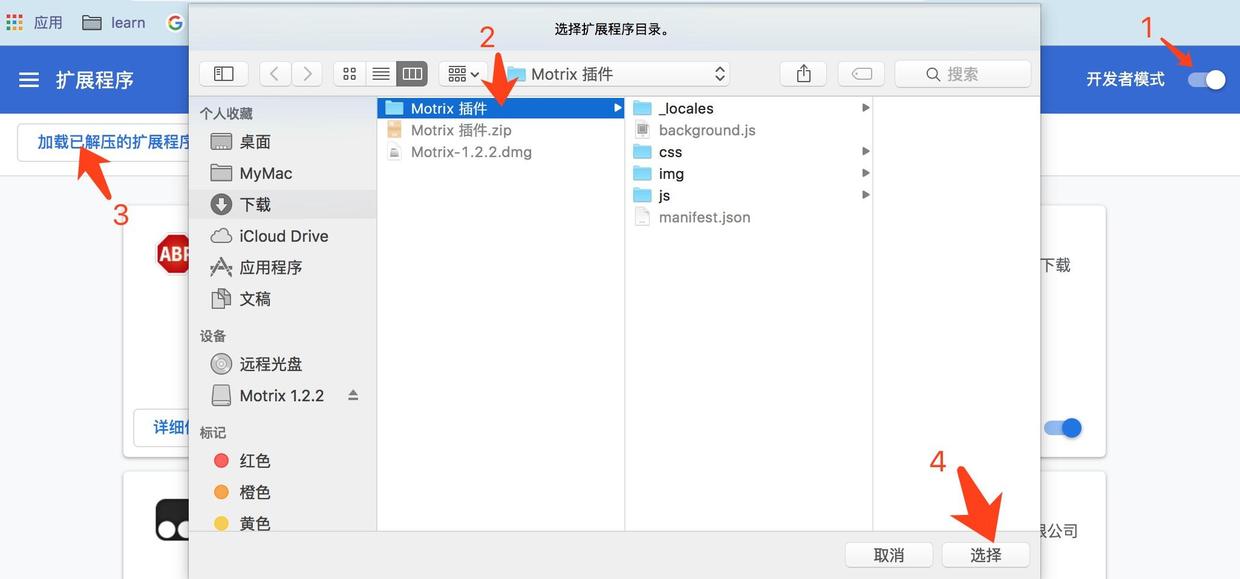The image size is (1240, 579).
Task: Select the 黄色 tag
Action: tap(283, 523)
